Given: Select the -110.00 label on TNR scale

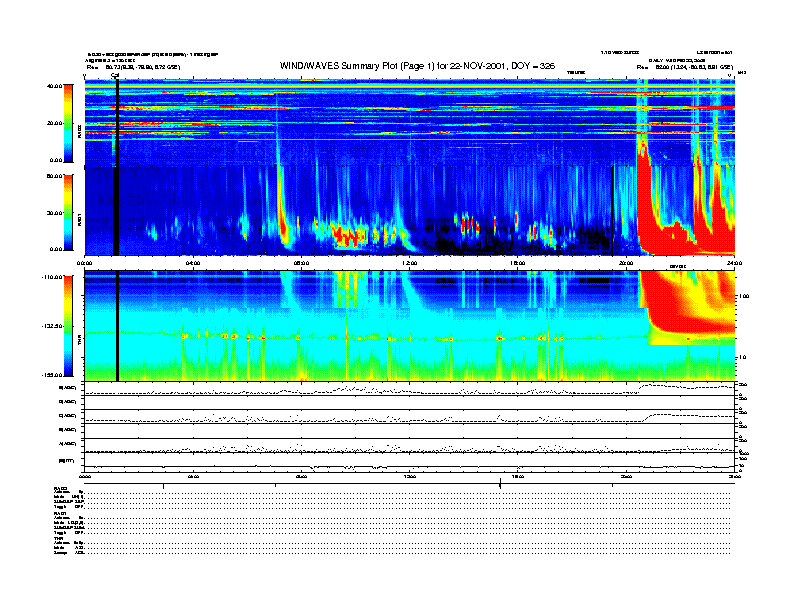Looking at the screenshot, I should click(x=53, y=277).
